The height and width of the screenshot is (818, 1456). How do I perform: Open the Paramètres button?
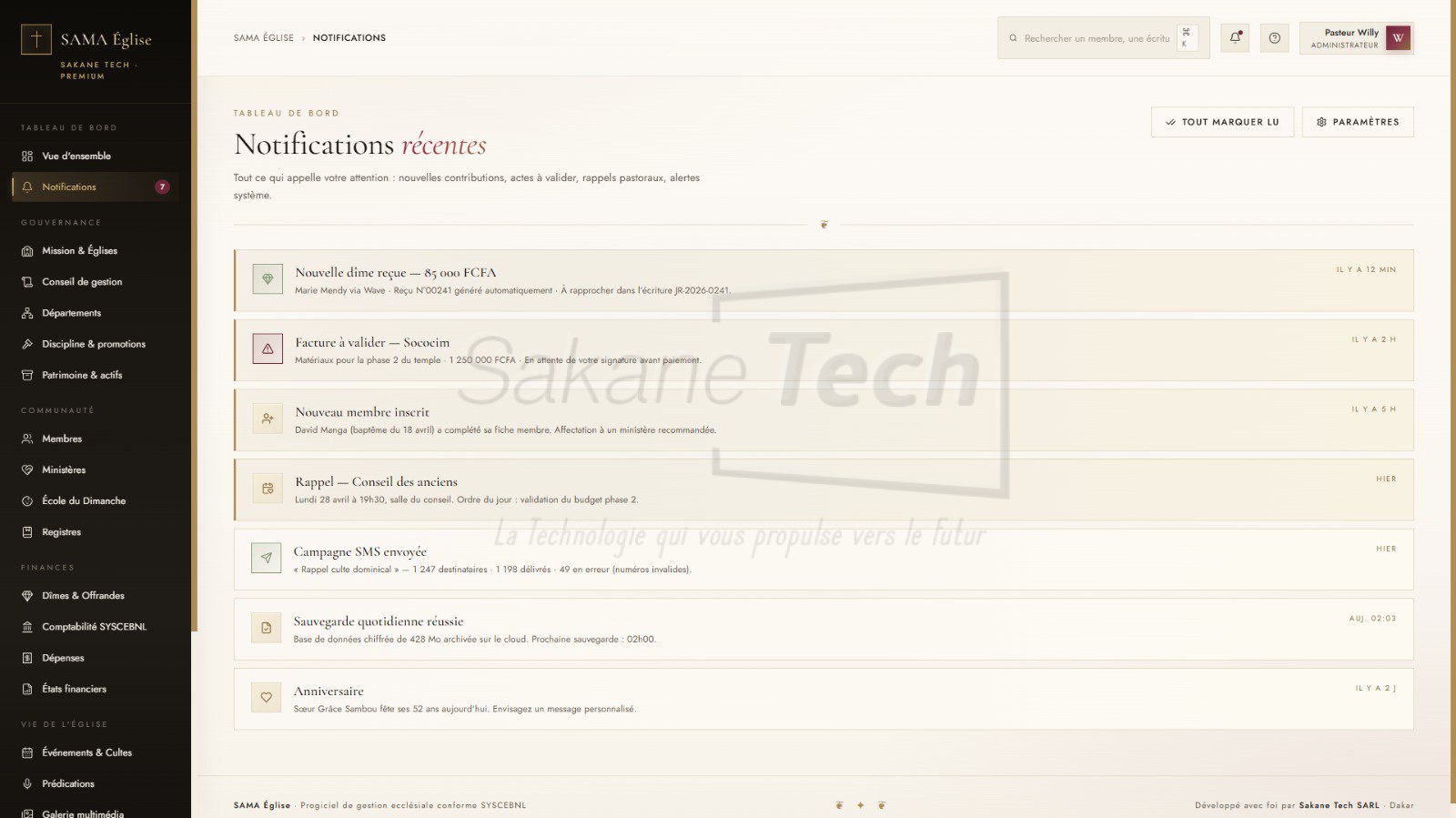click(1358, 122)
